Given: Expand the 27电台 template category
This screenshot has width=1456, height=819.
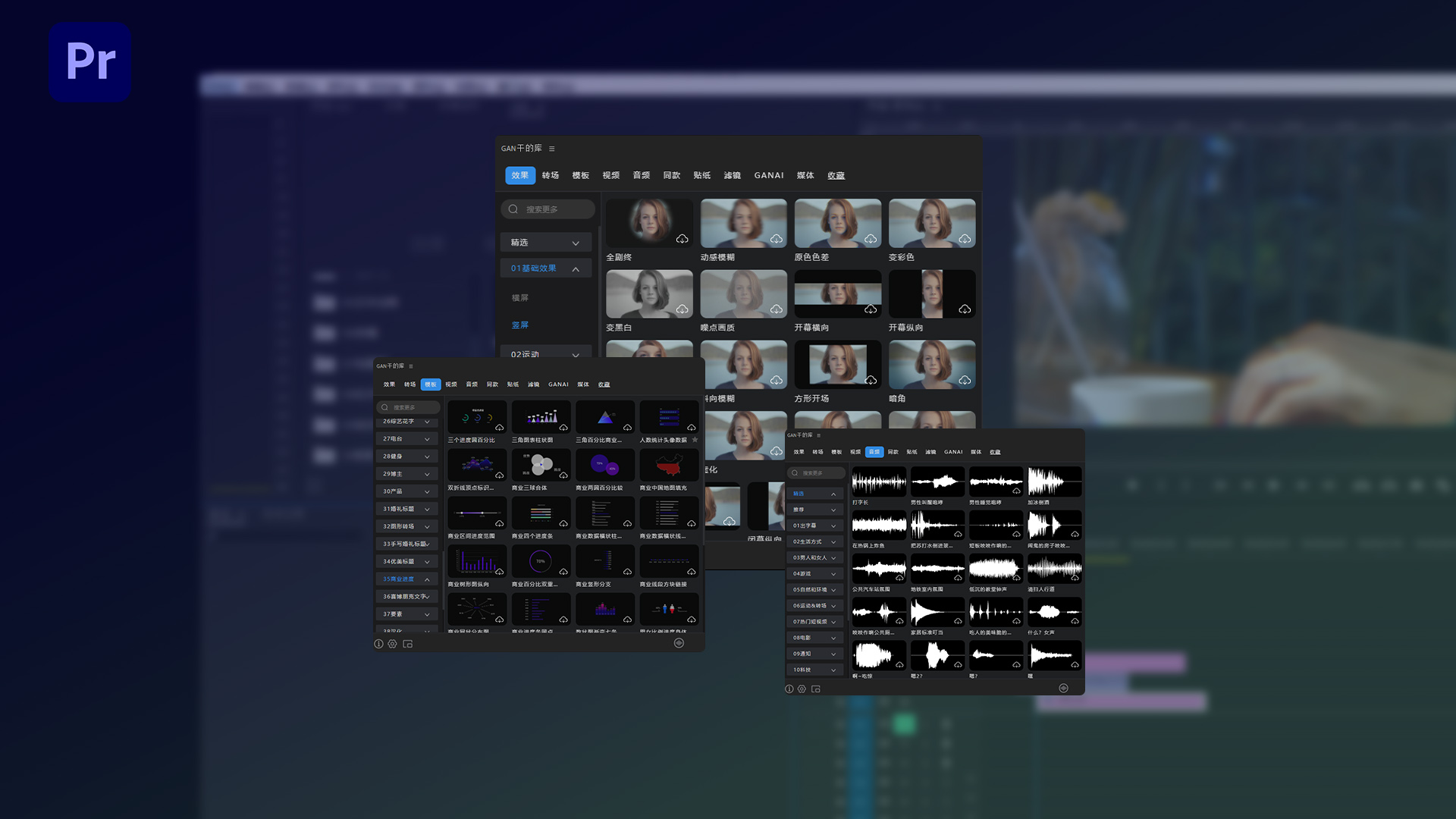Looking at the screenshot, I should 427,439.
